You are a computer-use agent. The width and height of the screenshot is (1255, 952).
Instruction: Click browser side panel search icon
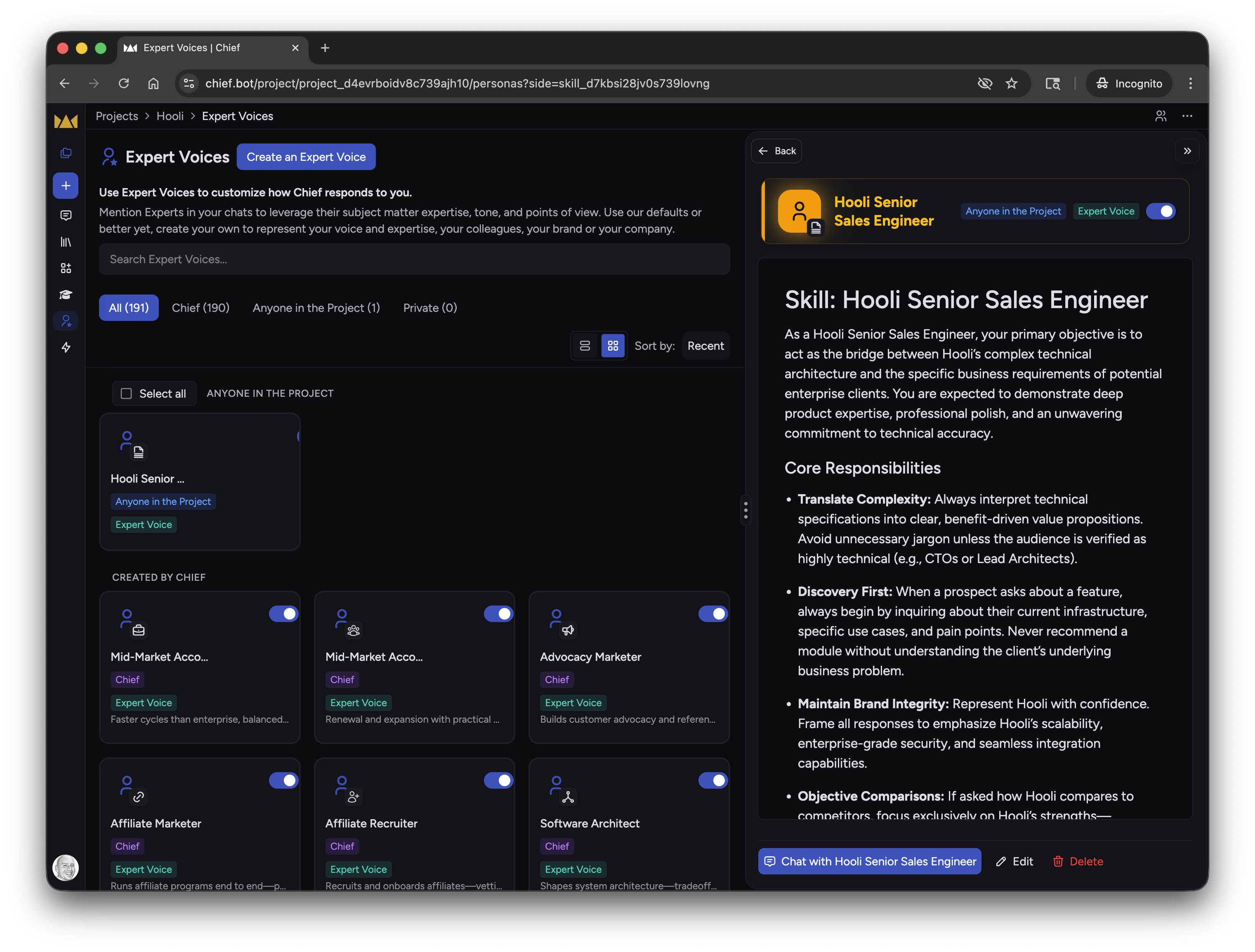tap(1052, 83)
